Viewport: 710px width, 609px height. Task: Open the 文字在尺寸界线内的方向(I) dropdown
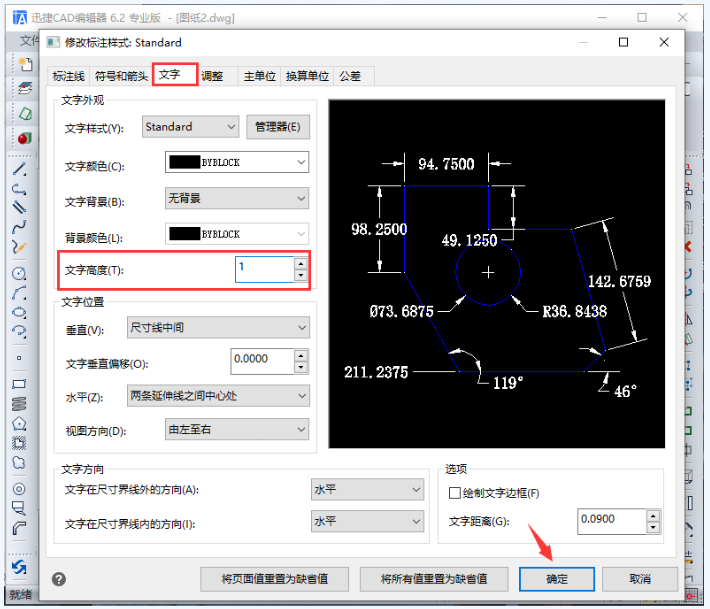[367, 521]
